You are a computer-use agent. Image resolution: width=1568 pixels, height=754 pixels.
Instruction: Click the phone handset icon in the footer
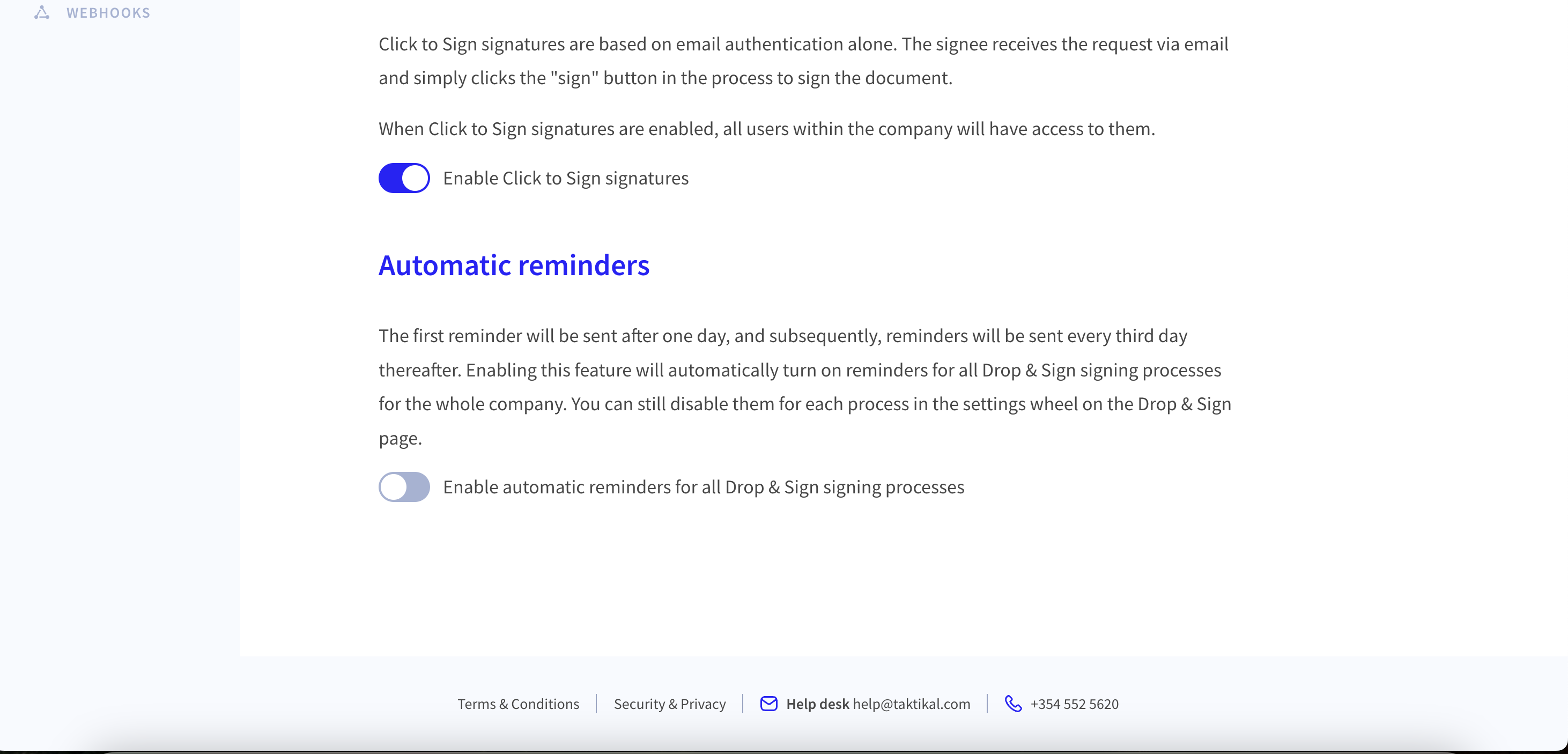click(1013, 704)
